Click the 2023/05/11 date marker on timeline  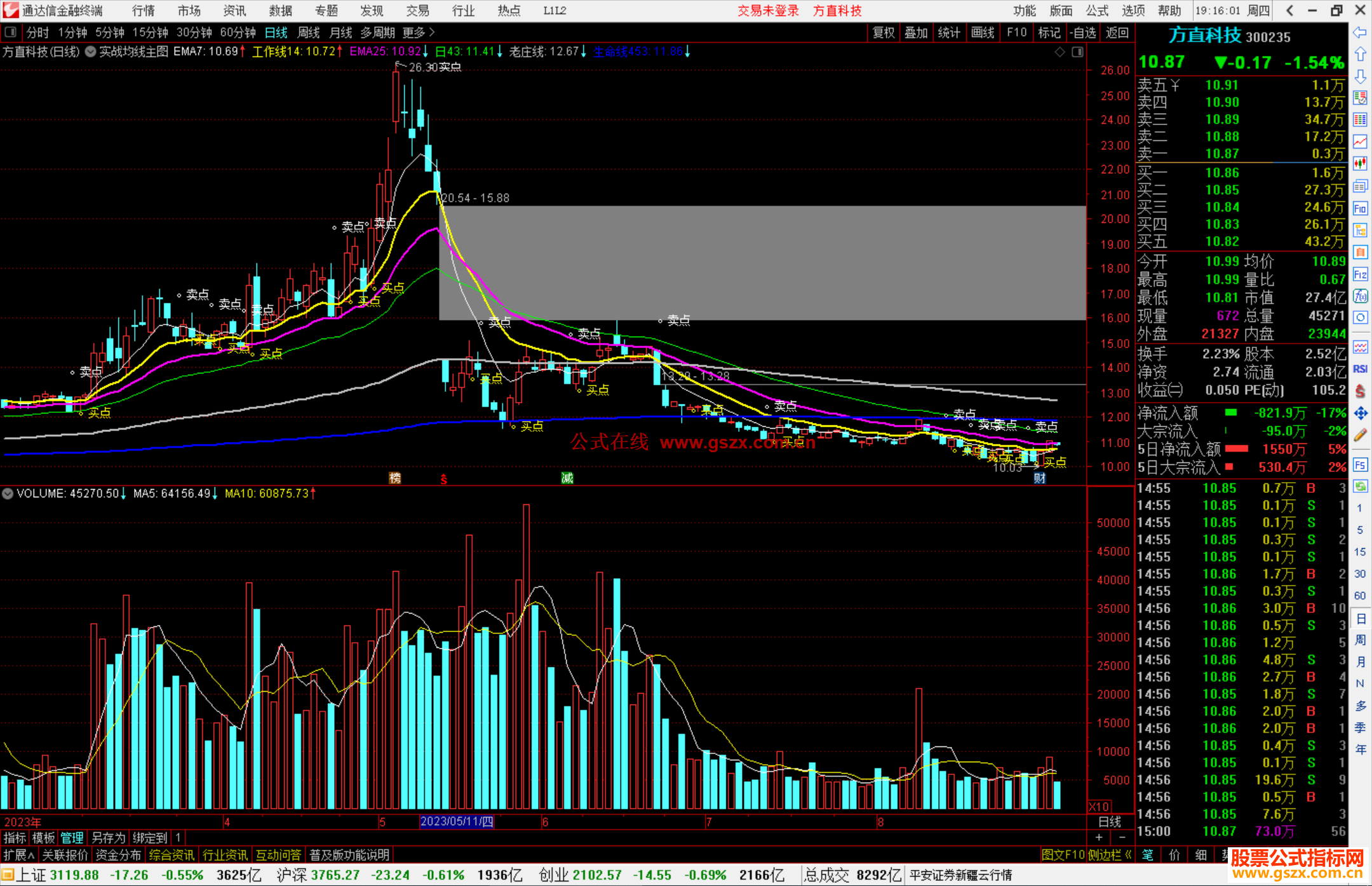click(457, 821)
